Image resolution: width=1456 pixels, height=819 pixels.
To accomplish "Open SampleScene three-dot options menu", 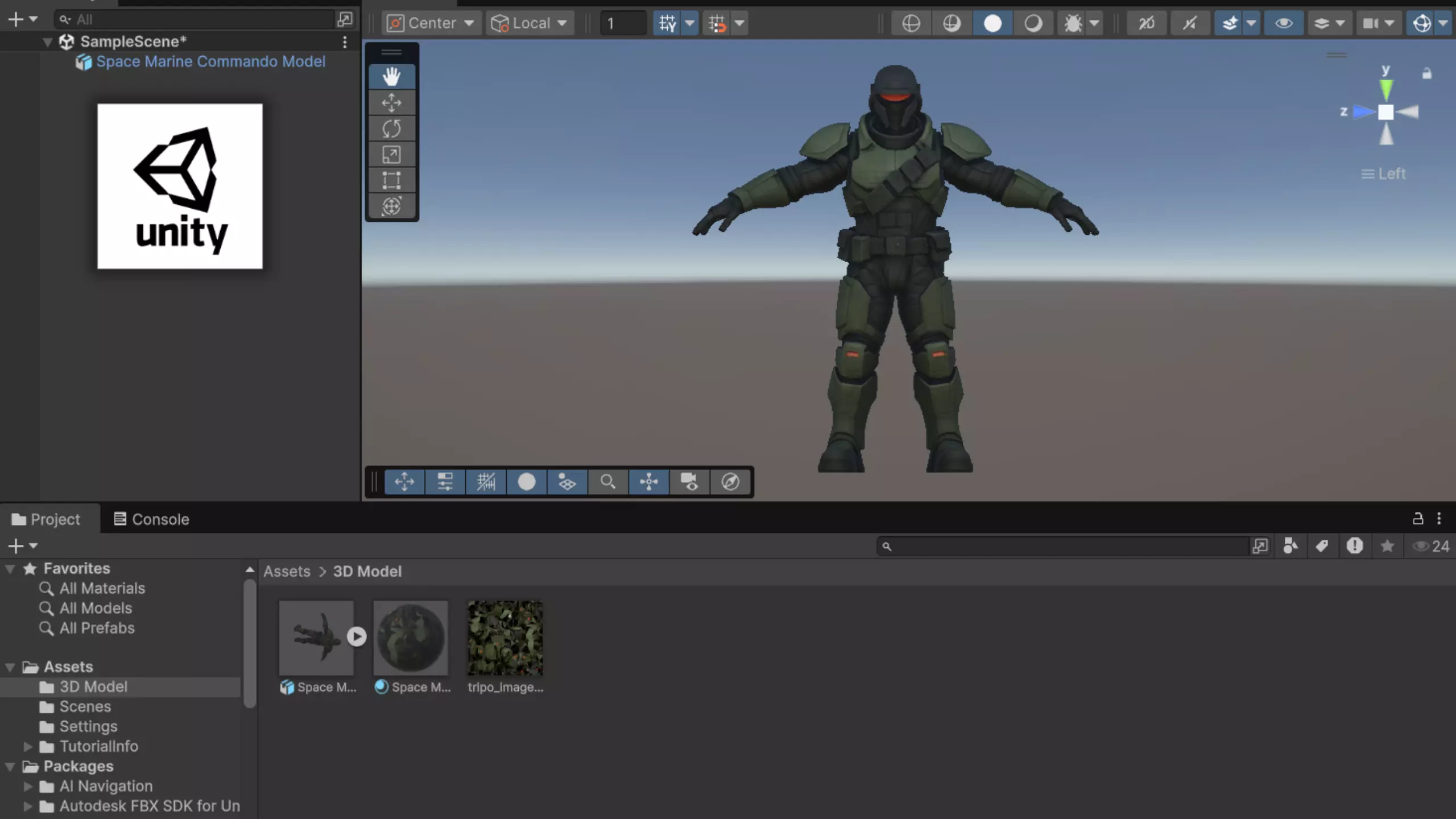I will pyautogui.click(x=345, y=42).
